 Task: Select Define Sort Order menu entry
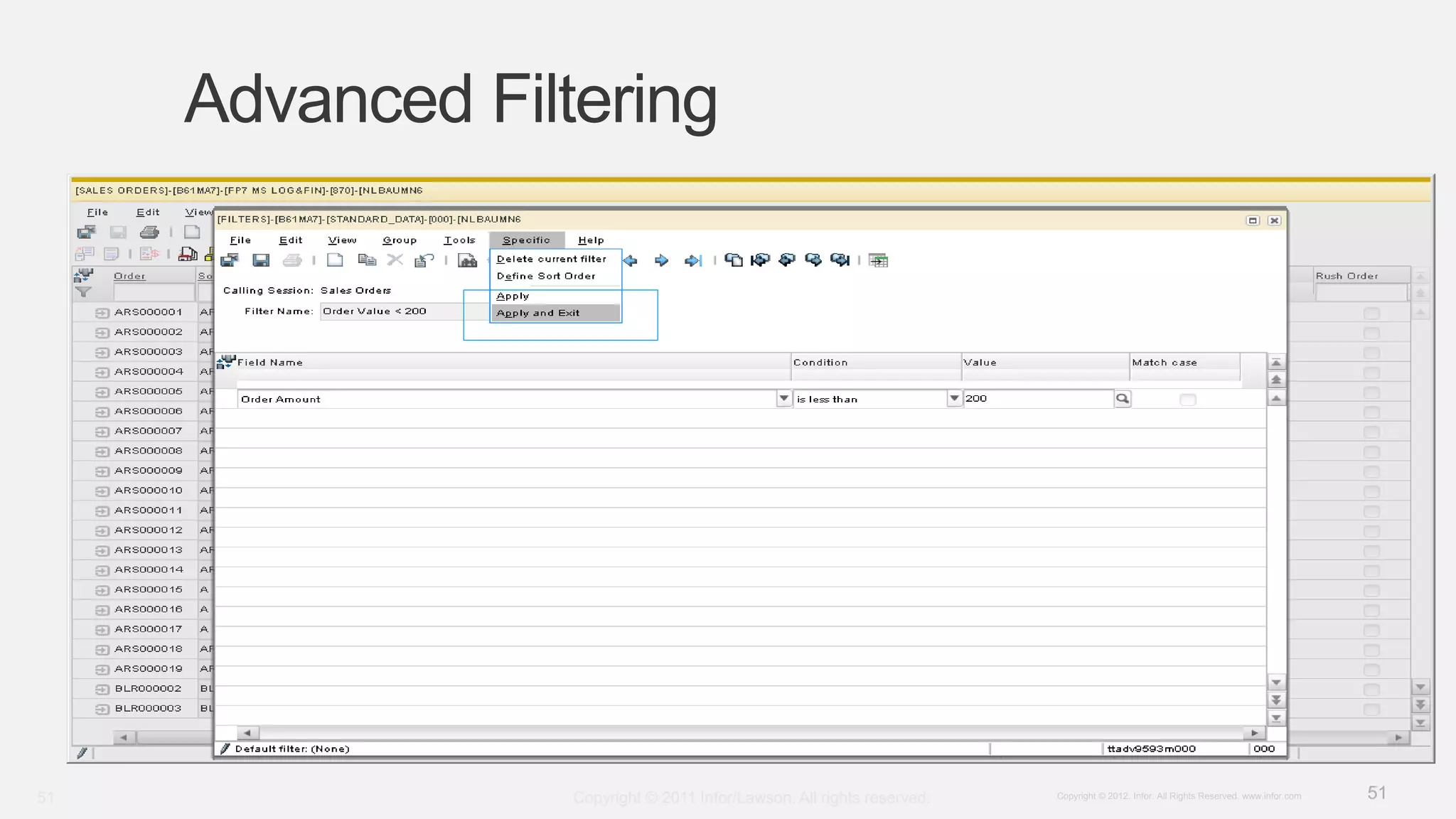point(546,276)
